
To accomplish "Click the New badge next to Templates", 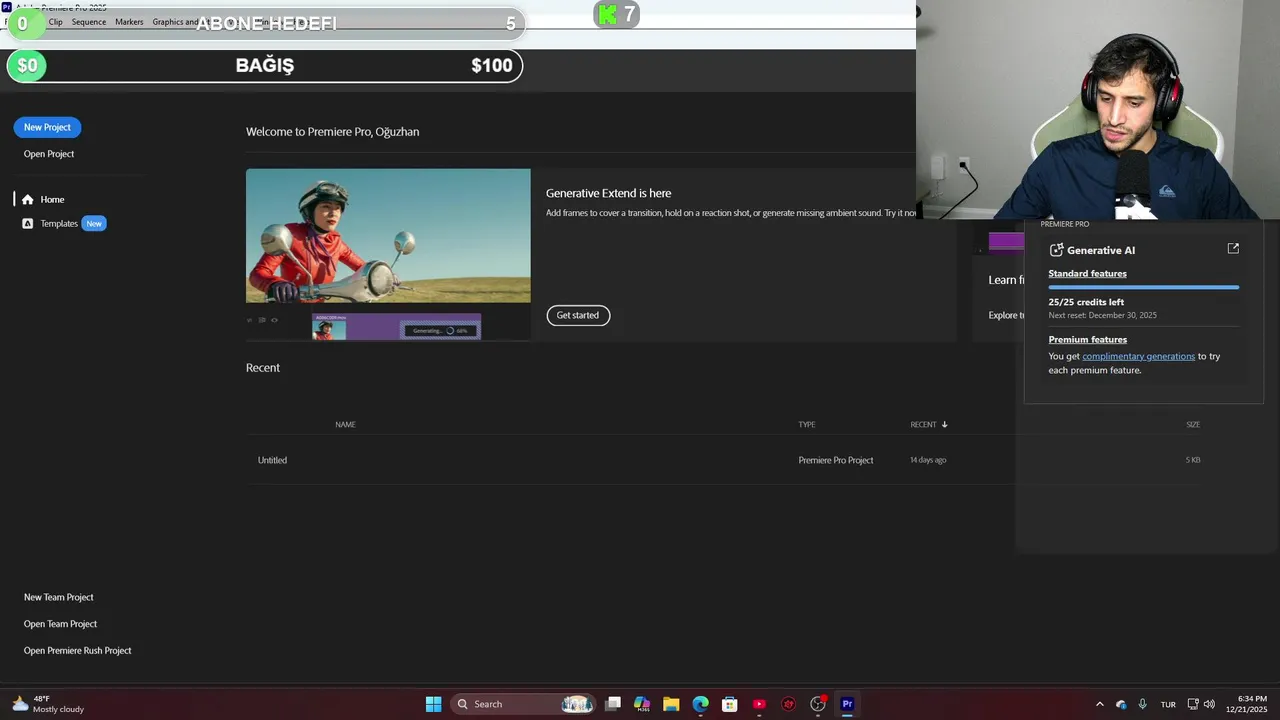I will point(94,224).
